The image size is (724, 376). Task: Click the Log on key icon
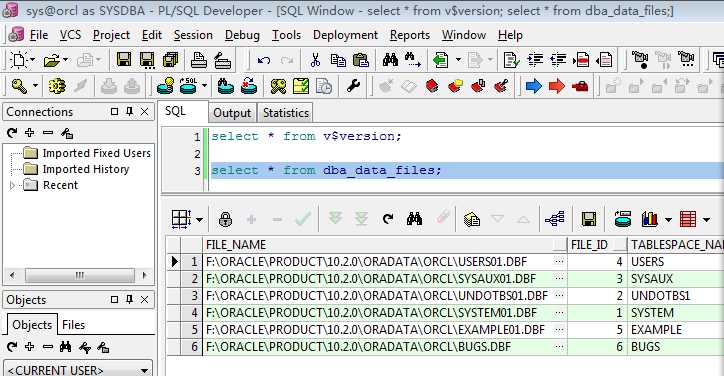tap(19, 86)
